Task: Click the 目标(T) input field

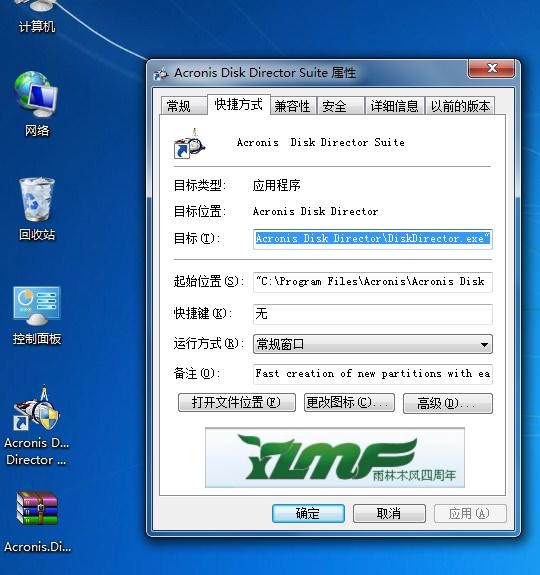Action: tap(372, 239)
